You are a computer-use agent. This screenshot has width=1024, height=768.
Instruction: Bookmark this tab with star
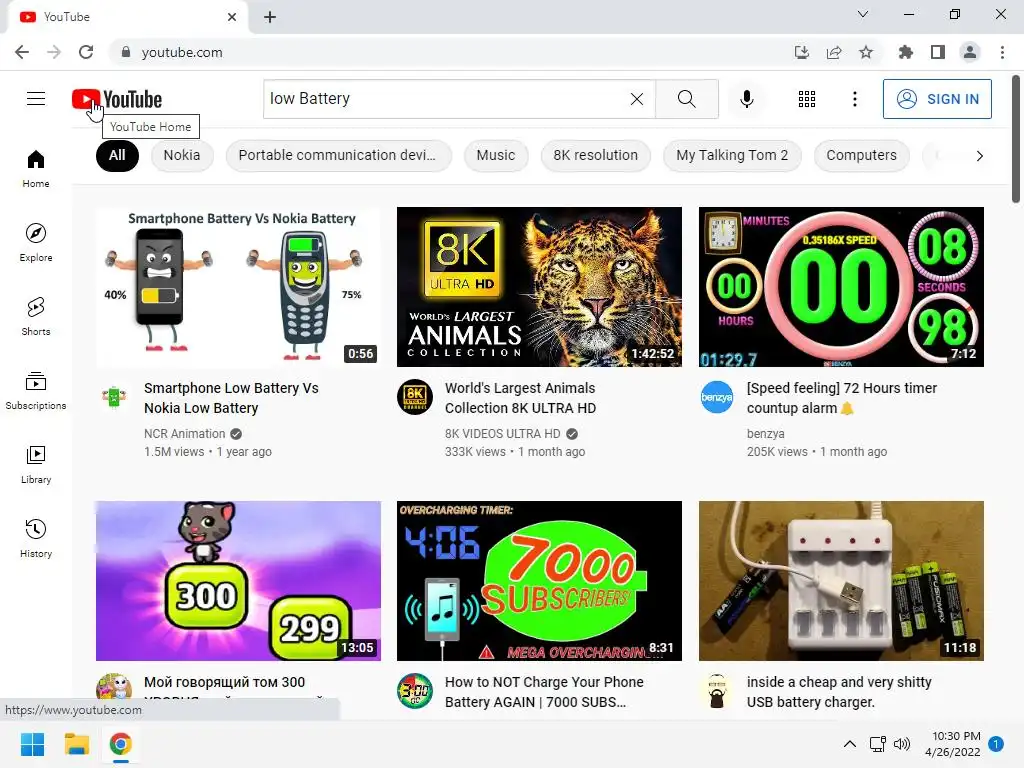[x=865, y=52]
